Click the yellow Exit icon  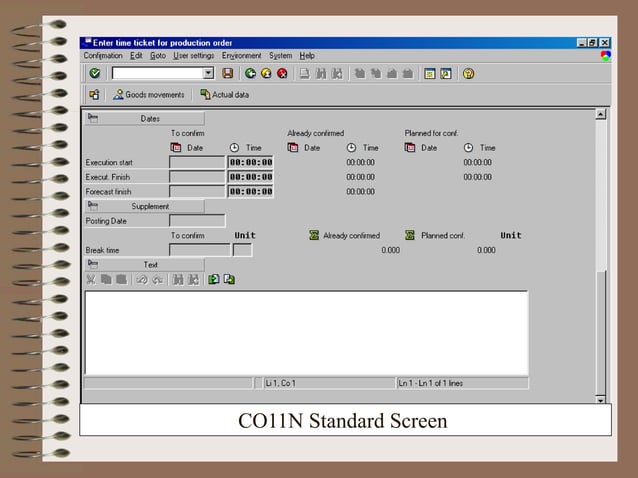click(266, 73)
